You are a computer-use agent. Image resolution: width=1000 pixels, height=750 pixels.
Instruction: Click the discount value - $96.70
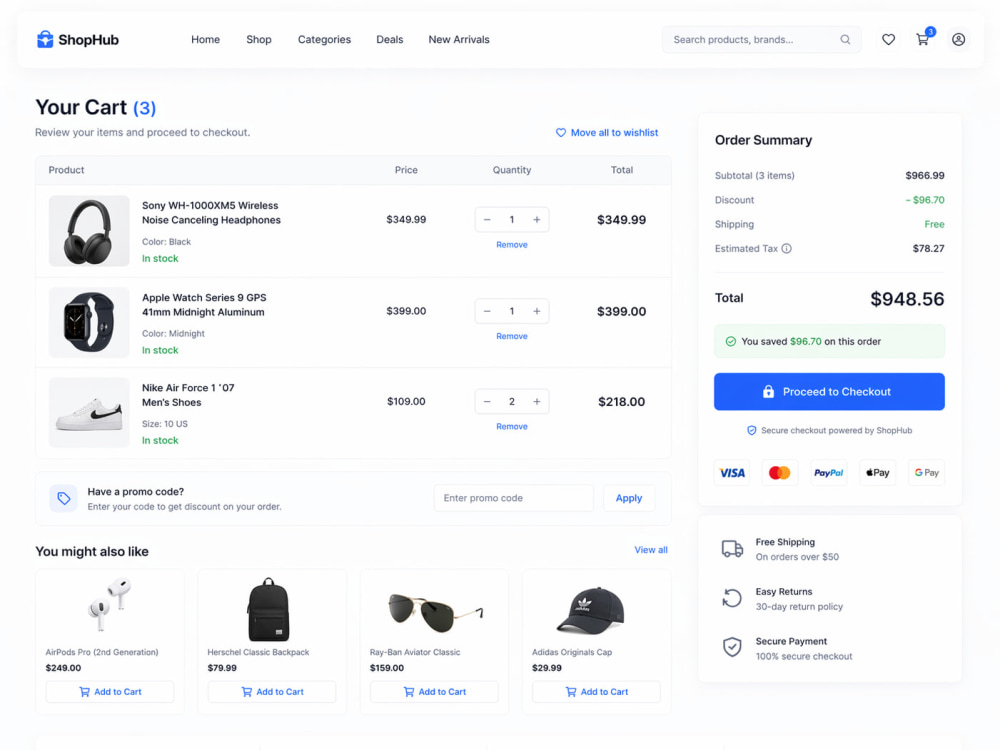[x=925, y=200]
